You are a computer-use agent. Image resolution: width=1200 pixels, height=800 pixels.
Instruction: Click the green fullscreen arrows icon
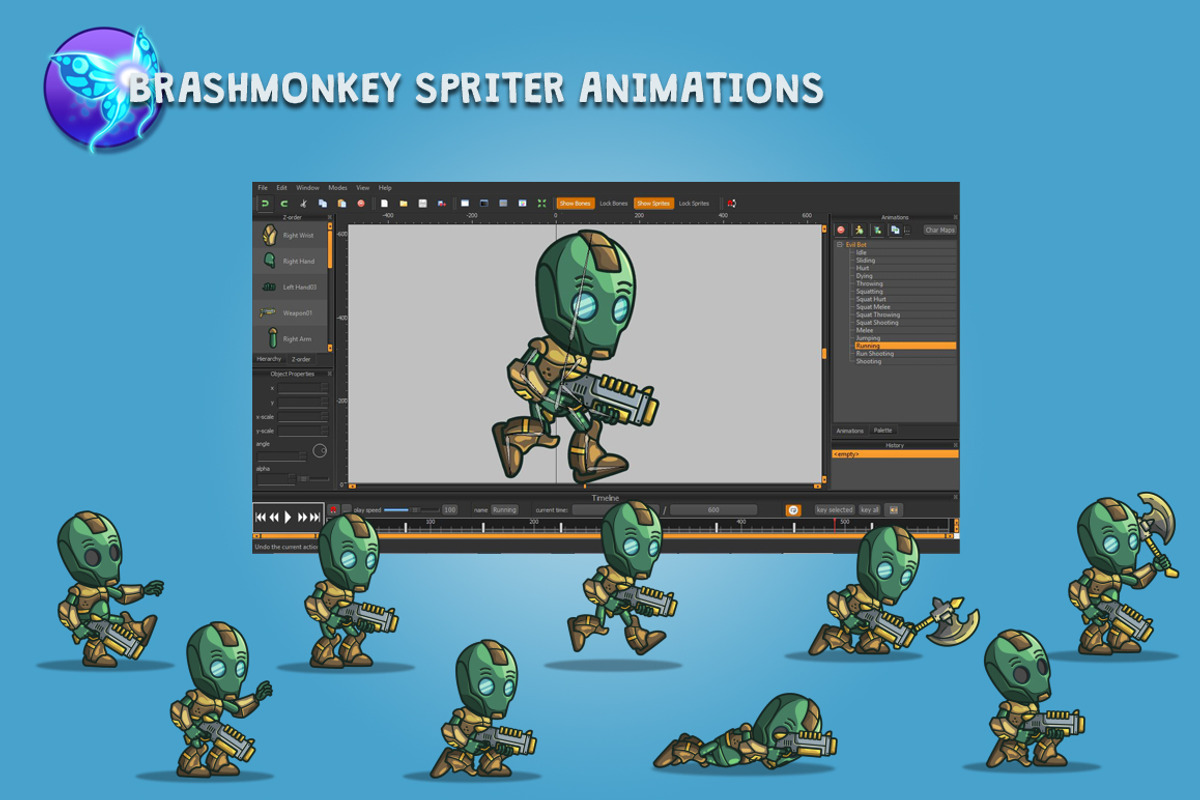[542, 203]
